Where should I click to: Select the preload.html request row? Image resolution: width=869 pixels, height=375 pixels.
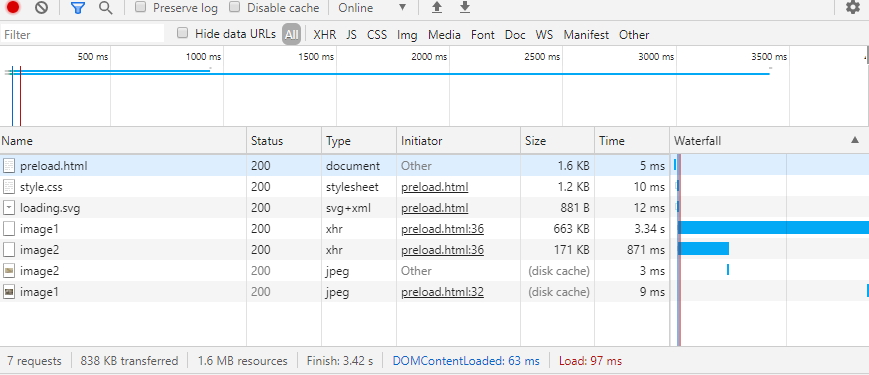coord(434,165)
